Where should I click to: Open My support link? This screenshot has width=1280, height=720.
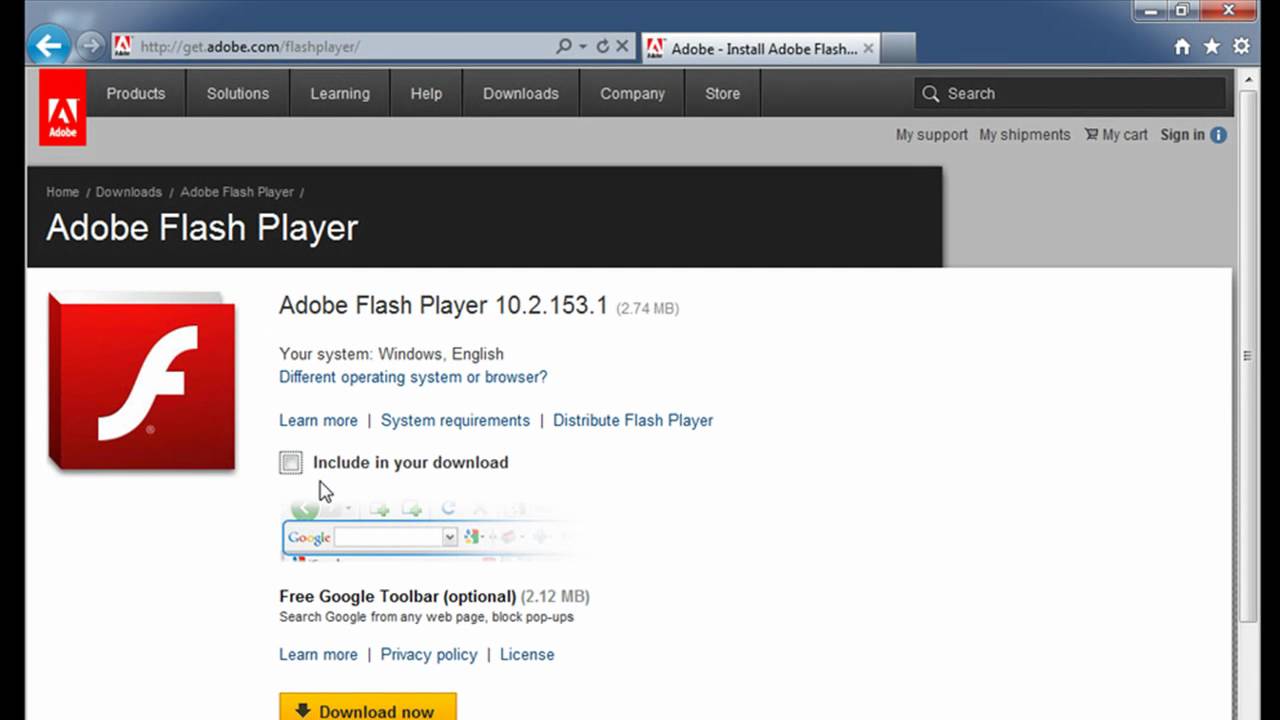[932, 134]
